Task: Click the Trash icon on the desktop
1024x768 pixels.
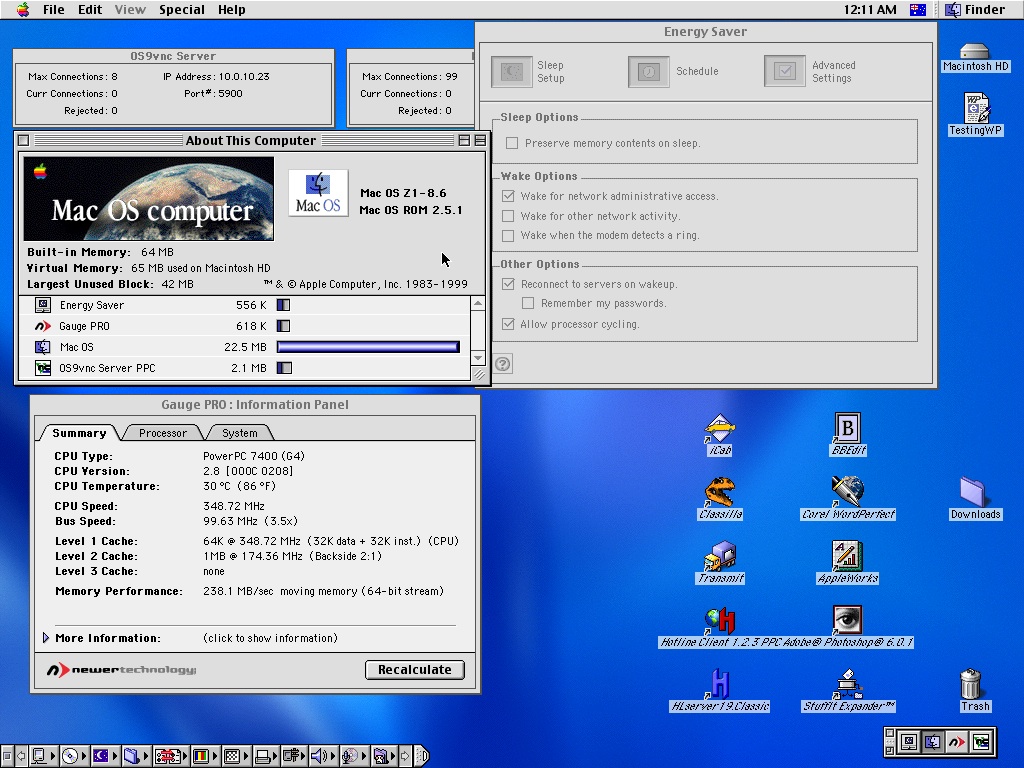Action: point(970,685)
